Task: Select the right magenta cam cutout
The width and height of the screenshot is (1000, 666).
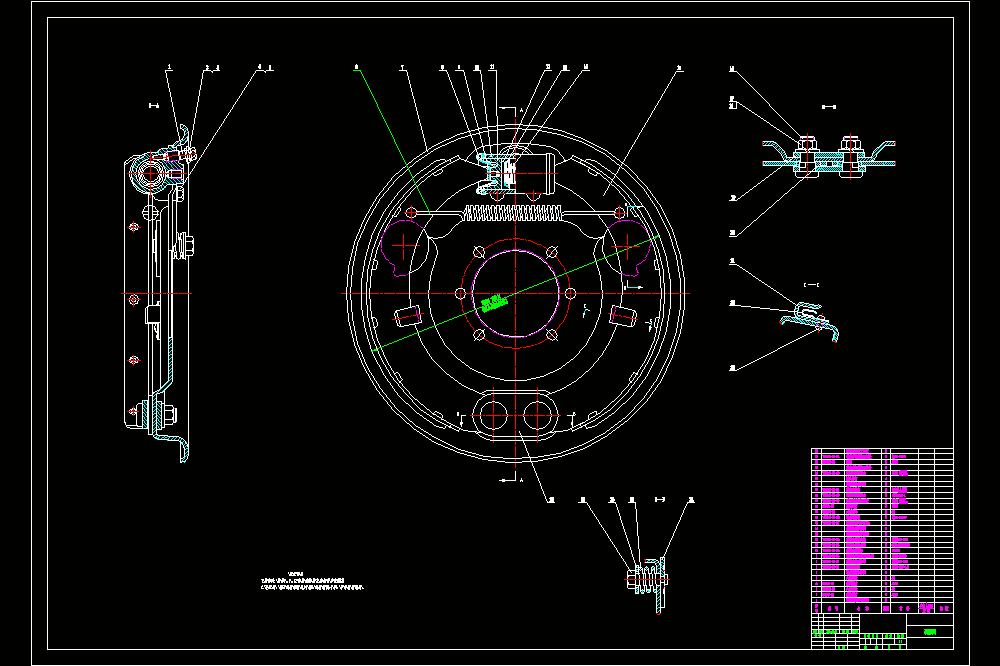Action: pyautogui.click(x=629, y=247)
